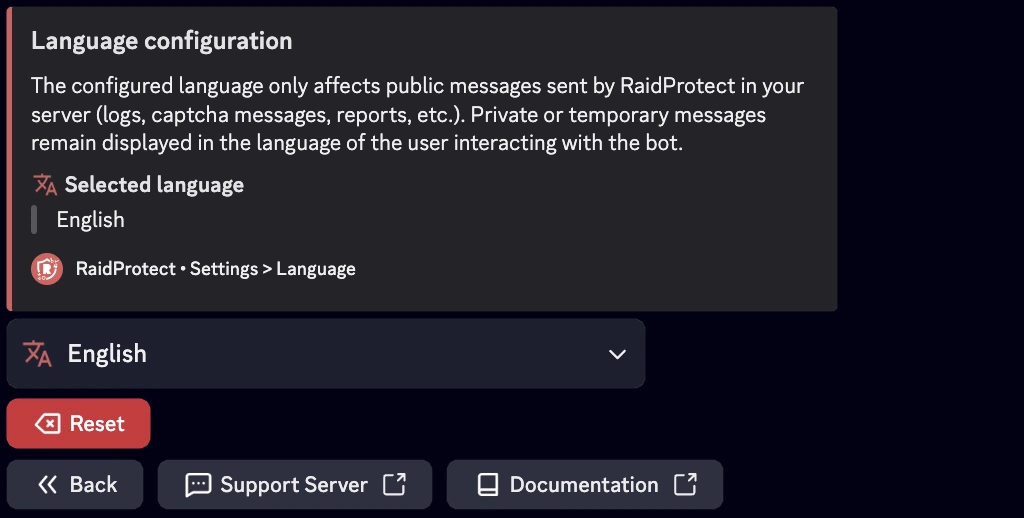Click the Selected language field label

(x=154, y=185)
